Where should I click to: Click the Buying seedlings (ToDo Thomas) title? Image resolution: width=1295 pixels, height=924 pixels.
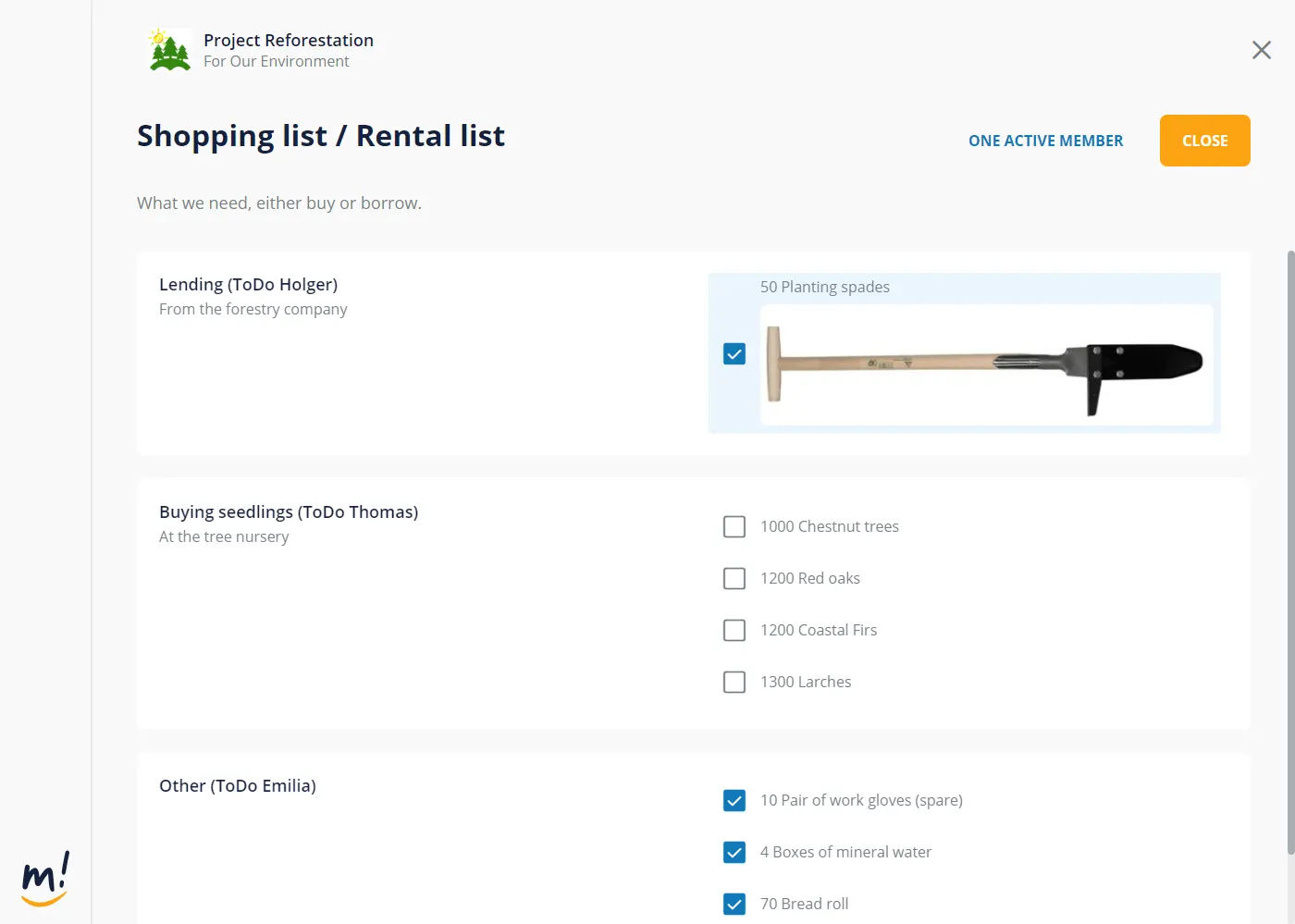289,511
